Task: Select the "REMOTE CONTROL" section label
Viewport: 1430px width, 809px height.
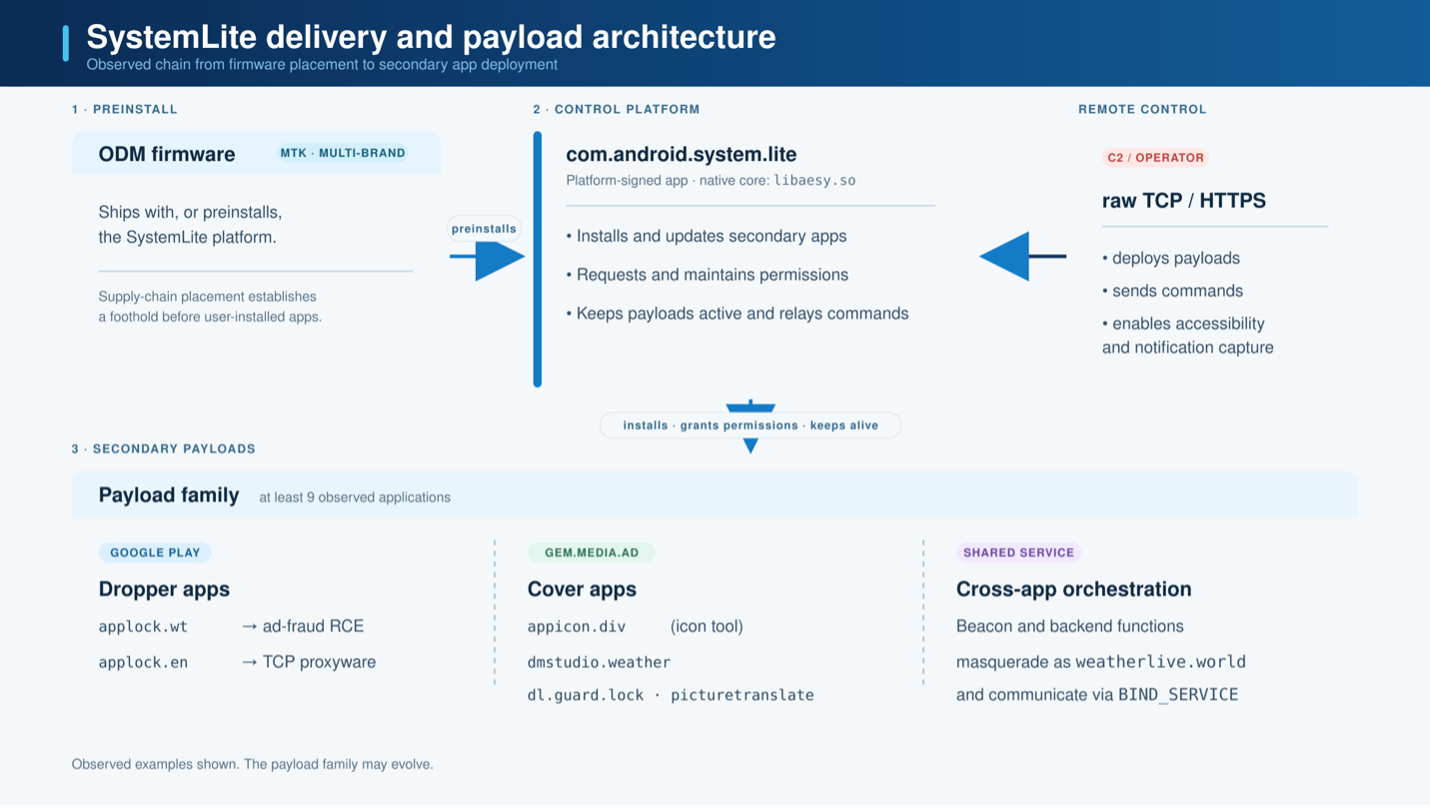Action: 1142,109
